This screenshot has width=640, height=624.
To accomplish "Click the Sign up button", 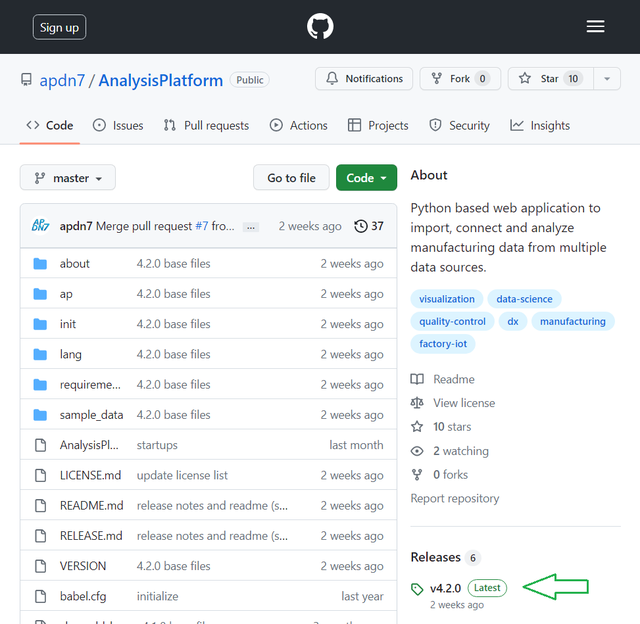I will [59, 27].
